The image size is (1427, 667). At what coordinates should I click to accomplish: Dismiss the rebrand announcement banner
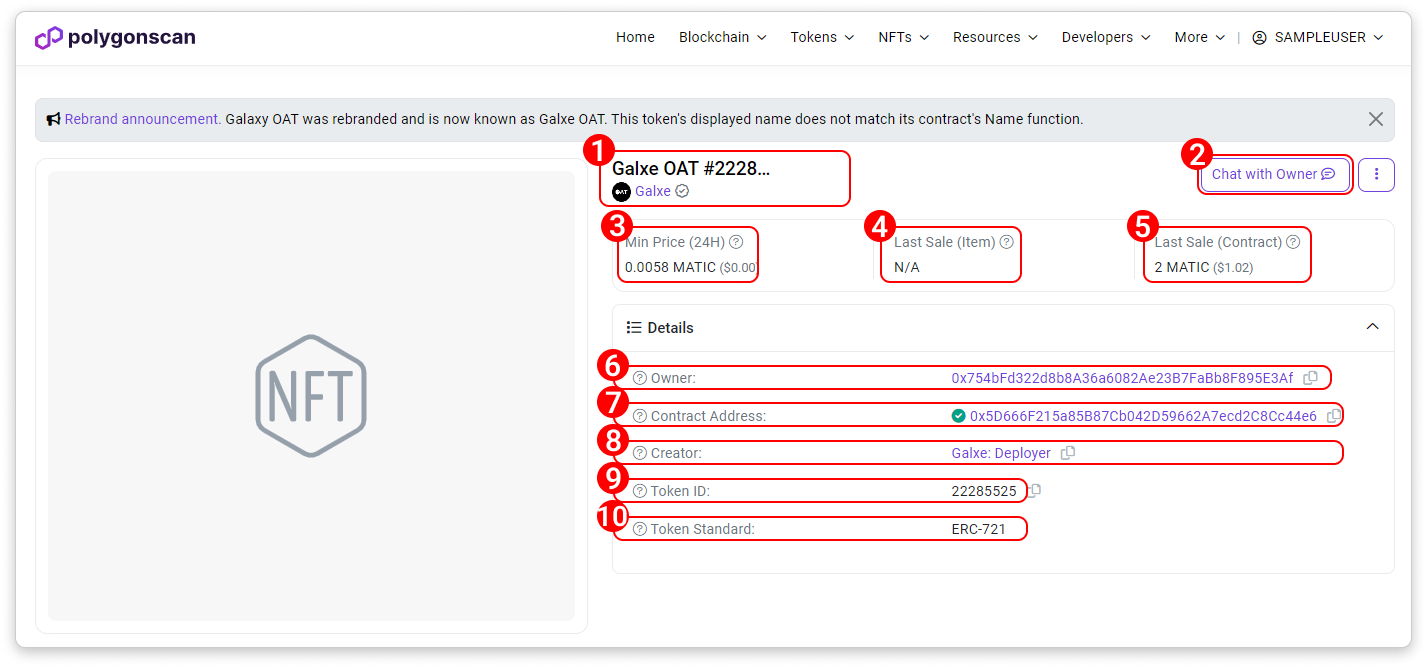coord(1376,119)
